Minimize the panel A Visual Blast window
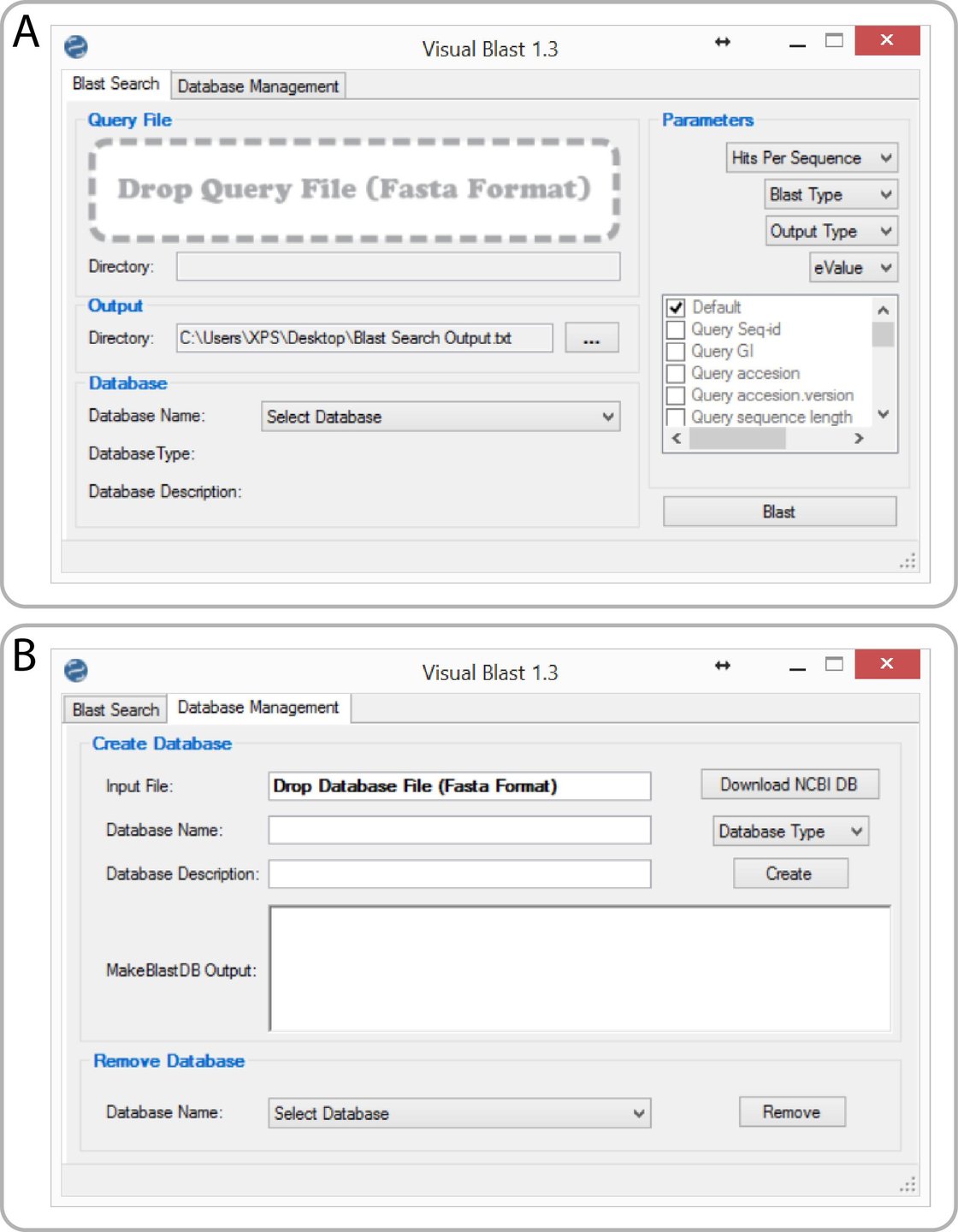 [x=797, y=44]
